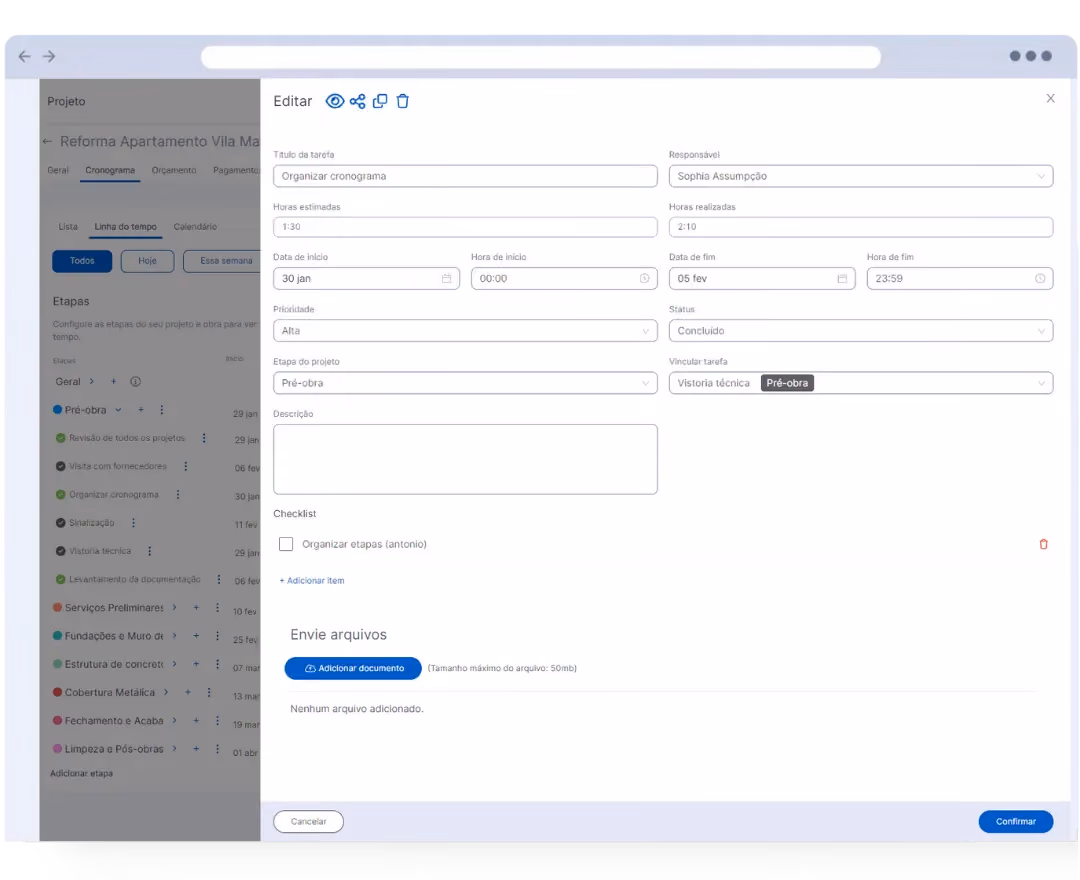Open options for Levantamento da documentação

(x=219, y=579)
